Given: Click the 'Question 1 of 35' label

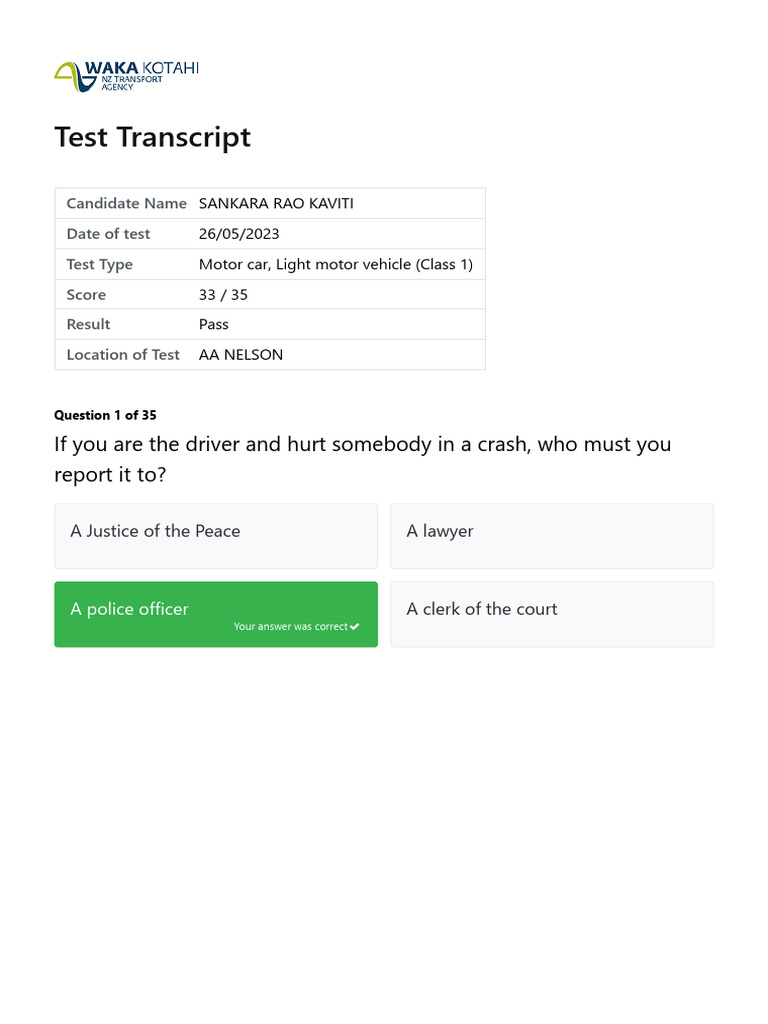Looking at the screenshot, I should 105,415.
